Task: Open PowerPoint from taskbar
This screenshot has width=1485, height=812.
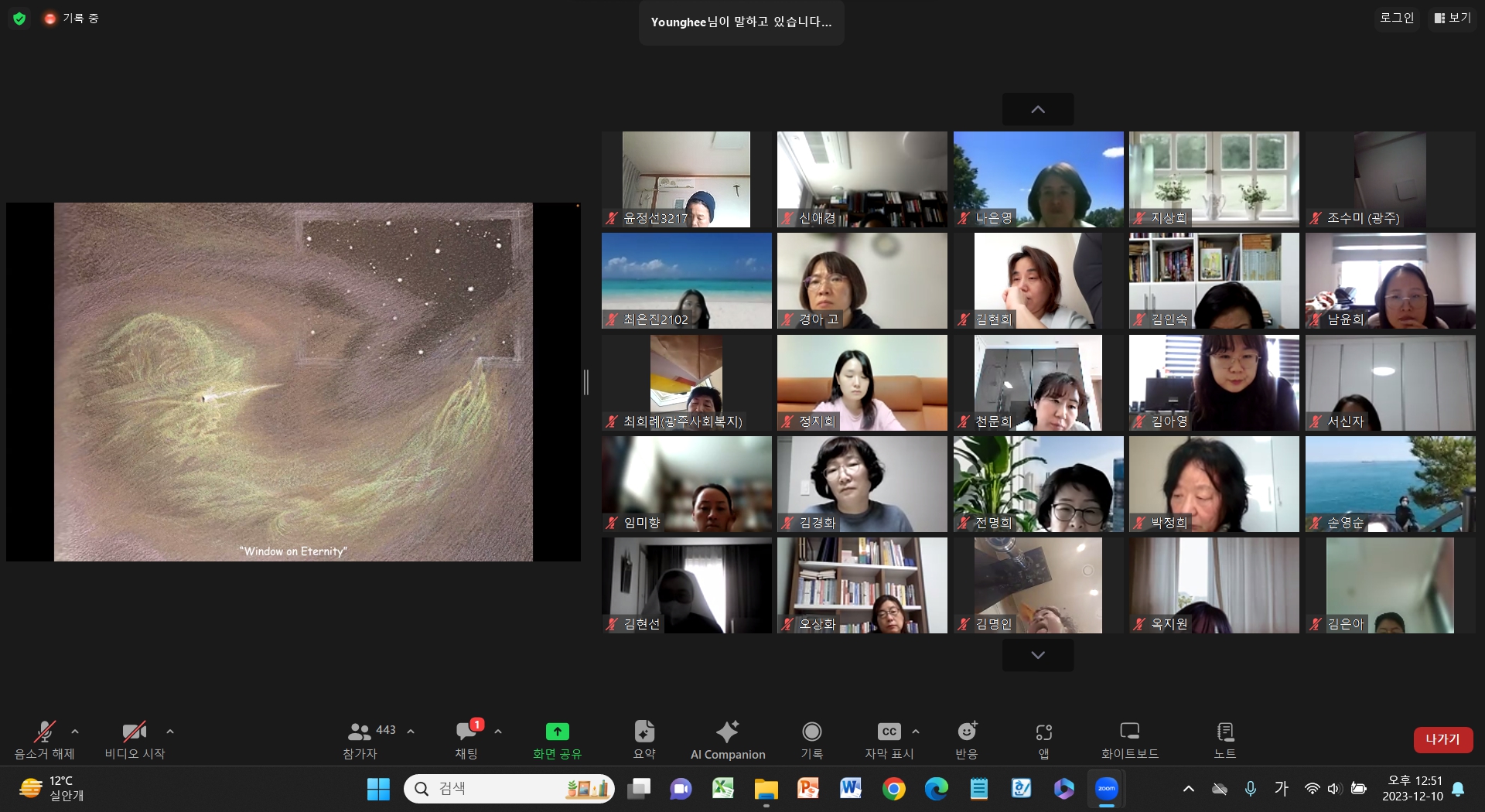Action: coord(808,789)
